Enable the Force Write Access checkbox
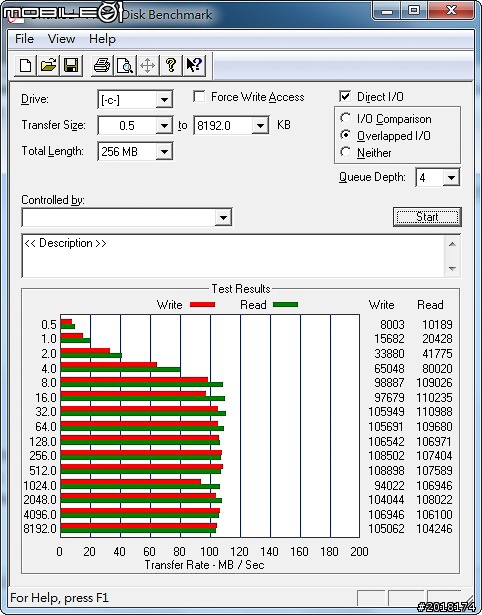 click(x=199, y=96)
